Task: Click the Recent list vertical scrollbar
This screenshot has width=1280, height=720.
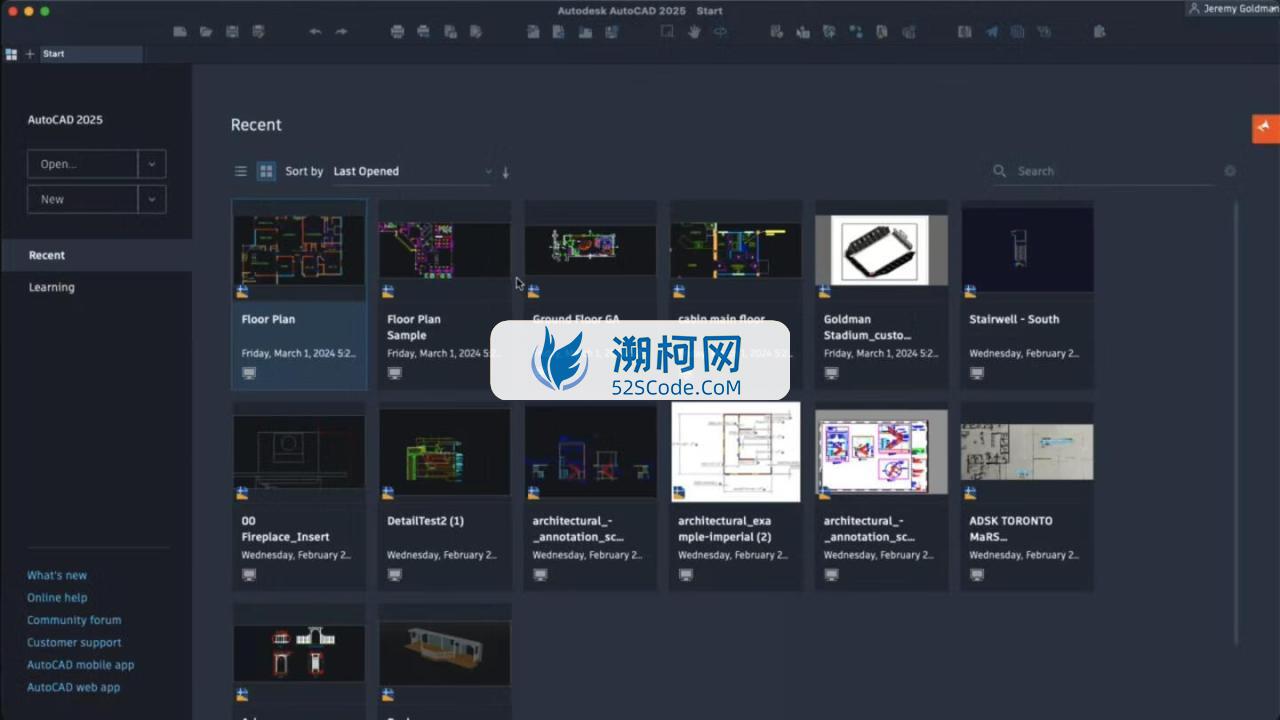Action: point(1237,420)
